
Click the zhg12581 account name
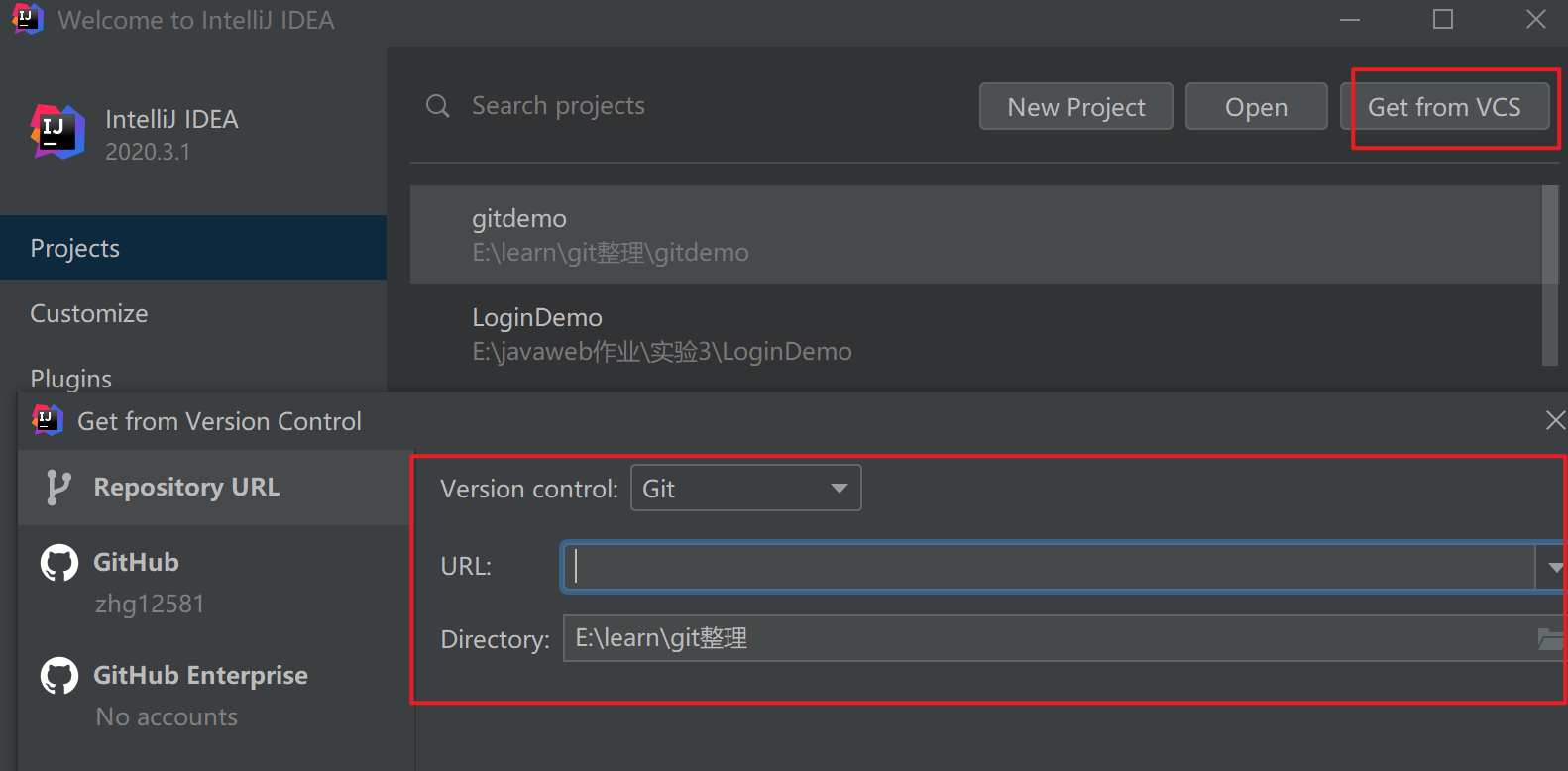click(x=150, y=604)
